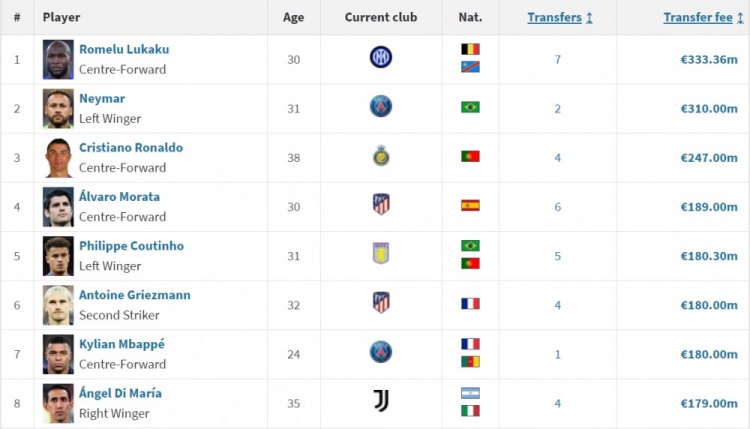Click Neymar's €310.00m transfer fee
The height and width of the screenshot is (429, 750).
pyautogui.click(x=708, y=108)
